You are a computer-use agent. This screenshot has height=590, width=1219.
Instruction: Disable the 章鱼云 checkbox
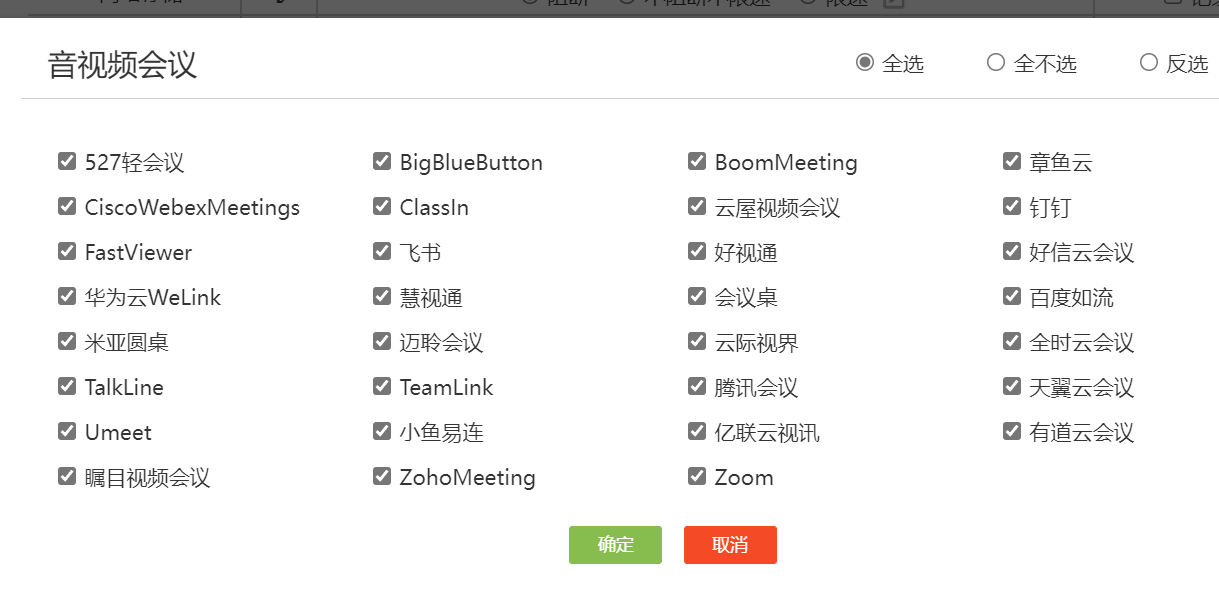tap(1012, 162)
